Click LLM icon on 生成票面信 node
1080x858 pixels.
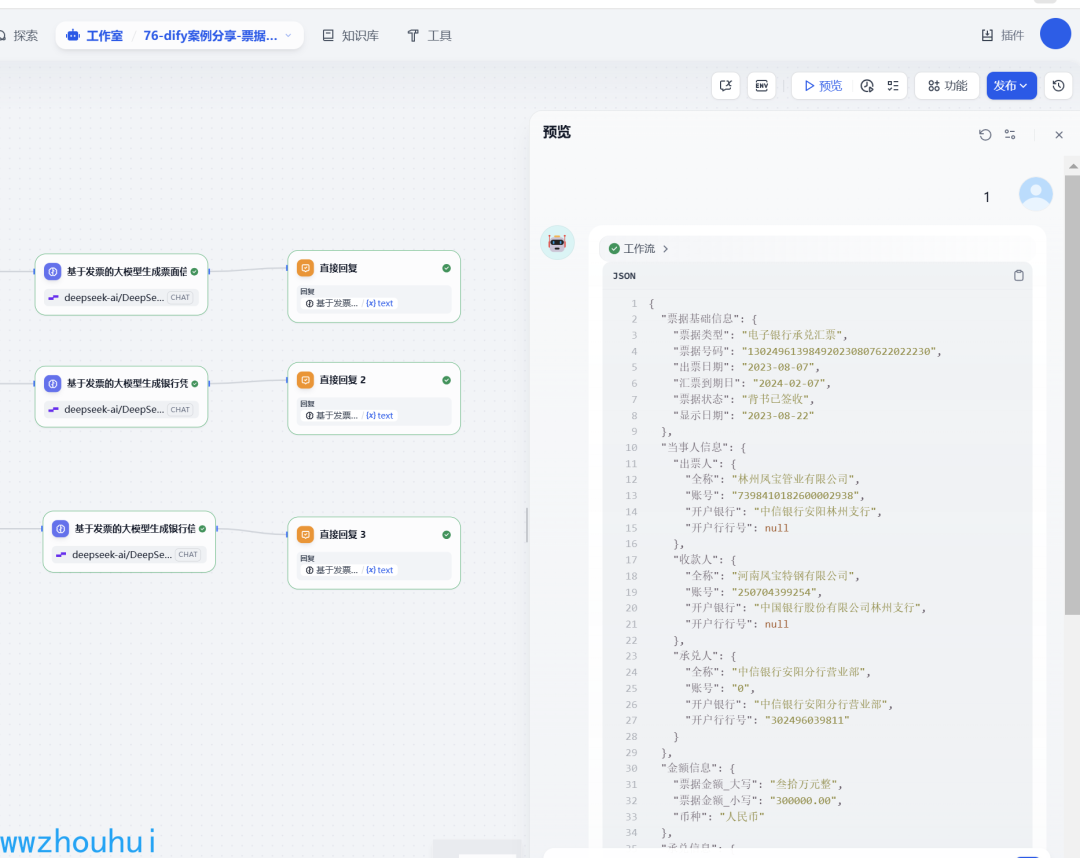52,272
